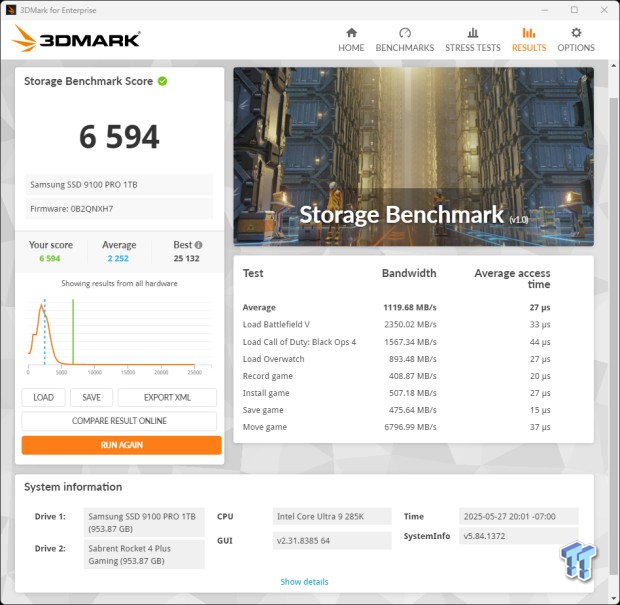Viewport: 620px width, 605px height.
Task: Click the Bandwidth column header
Action: click(409, 273)
